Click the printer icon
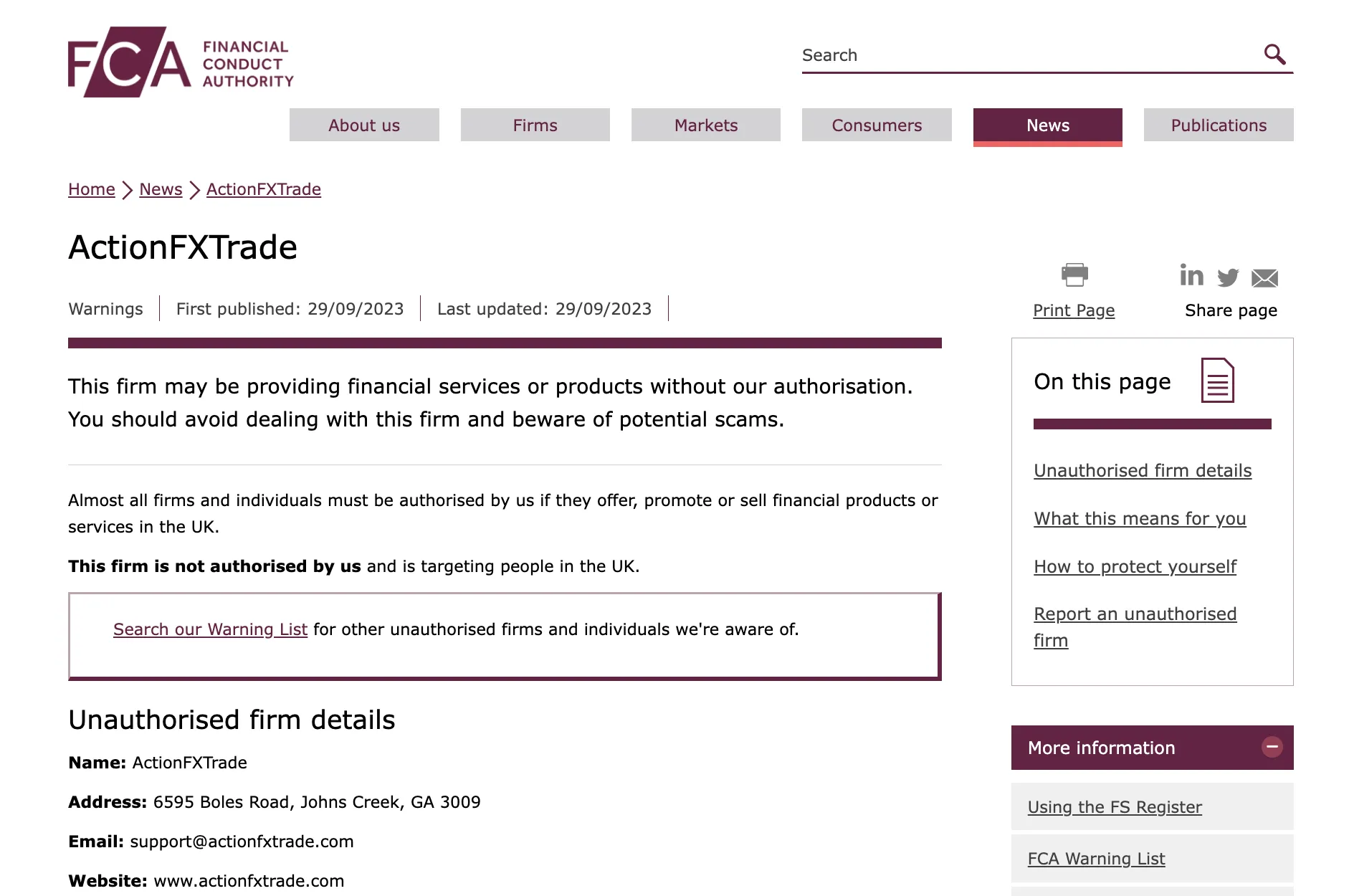1349x896 pixels. tap(1074, 275)
